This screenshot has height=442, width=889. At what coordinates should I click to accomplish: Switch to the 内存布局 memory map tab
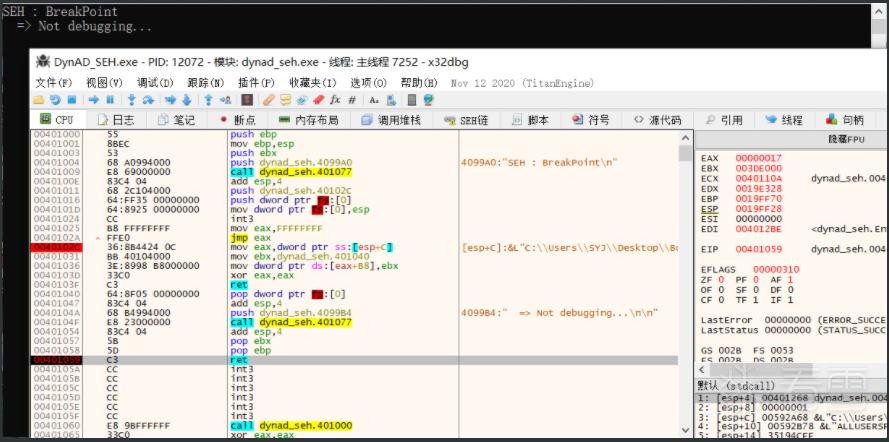pyautogui.click(x=308, y=120)
